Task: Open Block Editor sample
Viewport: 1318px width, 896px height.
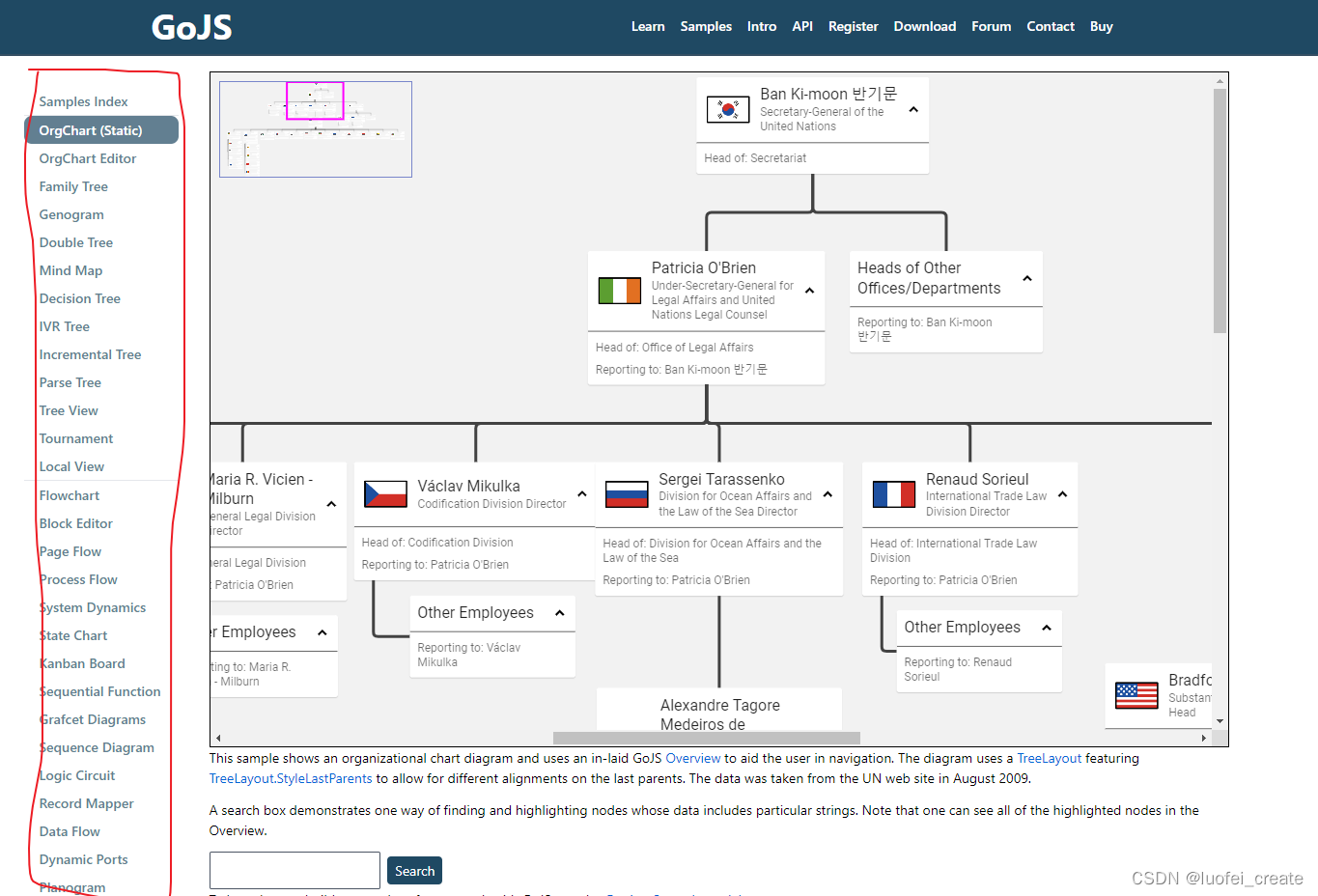Action: [76, 523]
